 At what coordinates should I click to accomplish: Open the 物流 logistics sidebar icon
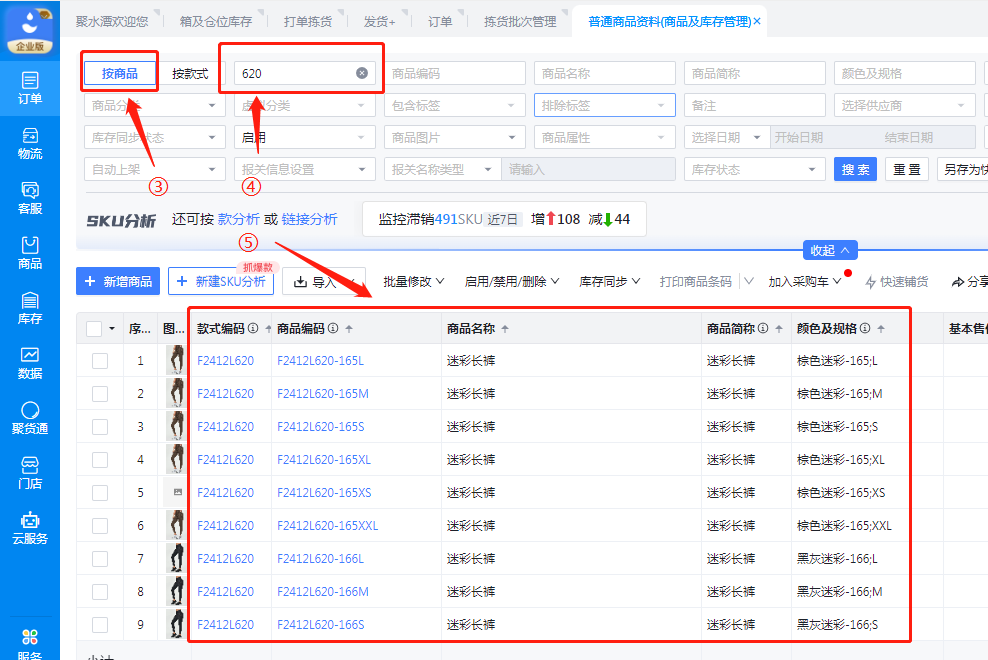(x=30, y=143)
